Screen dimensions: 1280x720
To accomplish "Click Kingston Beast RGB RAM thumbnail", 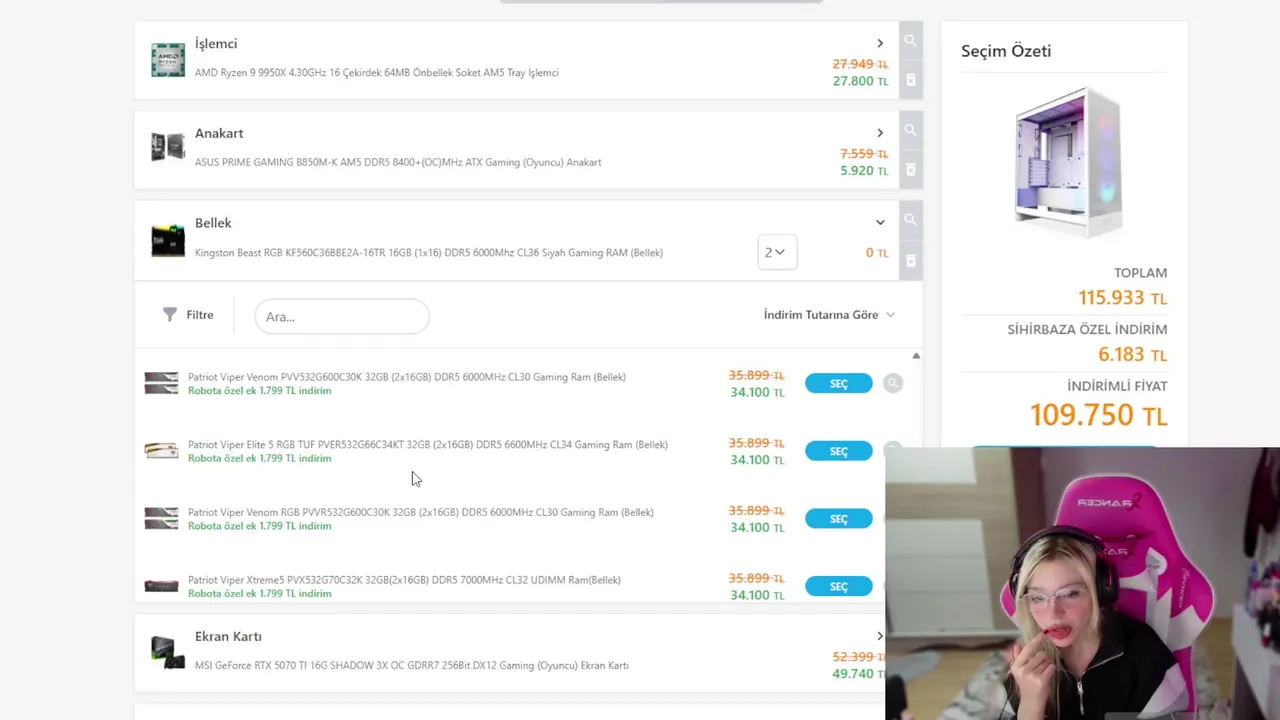I will (168, 240).
